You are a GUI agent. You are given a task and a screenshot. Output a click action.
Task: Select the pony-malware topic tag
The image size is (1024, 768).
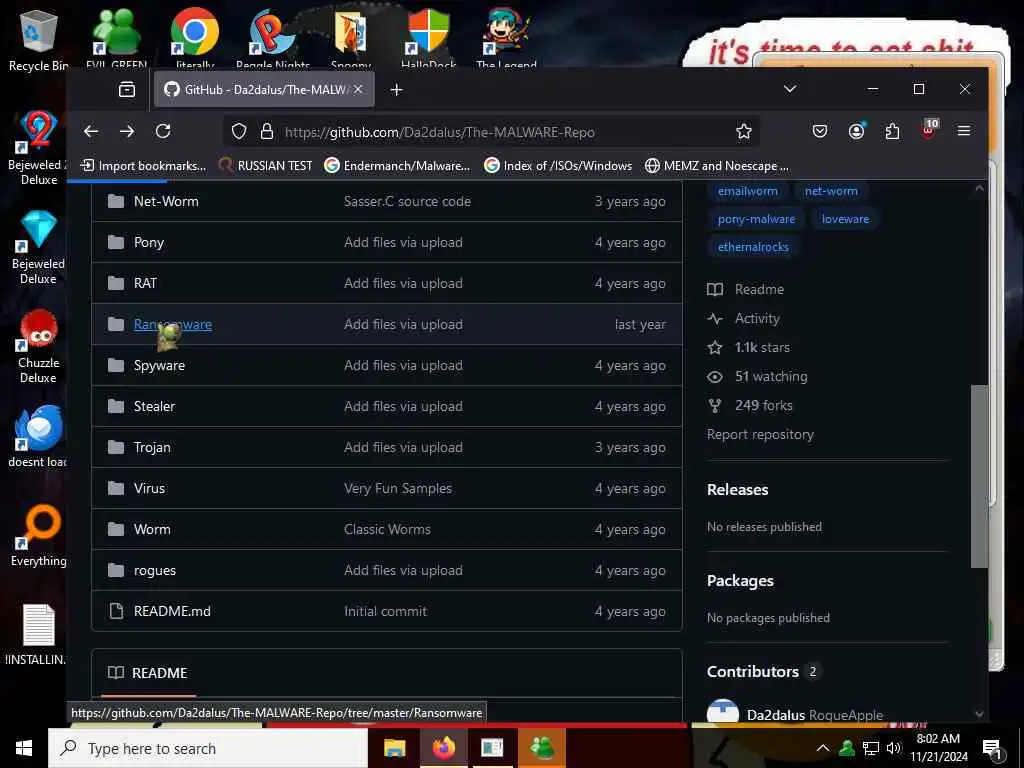pos(756,219)
